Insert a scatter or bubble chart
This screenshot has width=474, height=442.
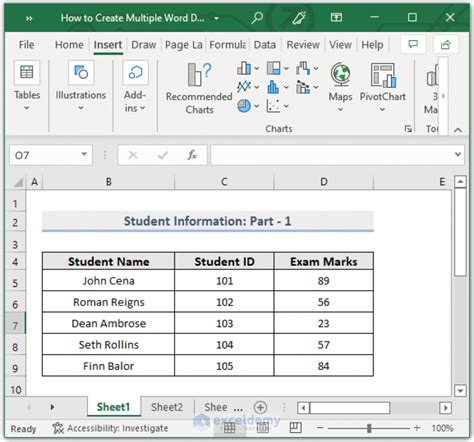274,106
